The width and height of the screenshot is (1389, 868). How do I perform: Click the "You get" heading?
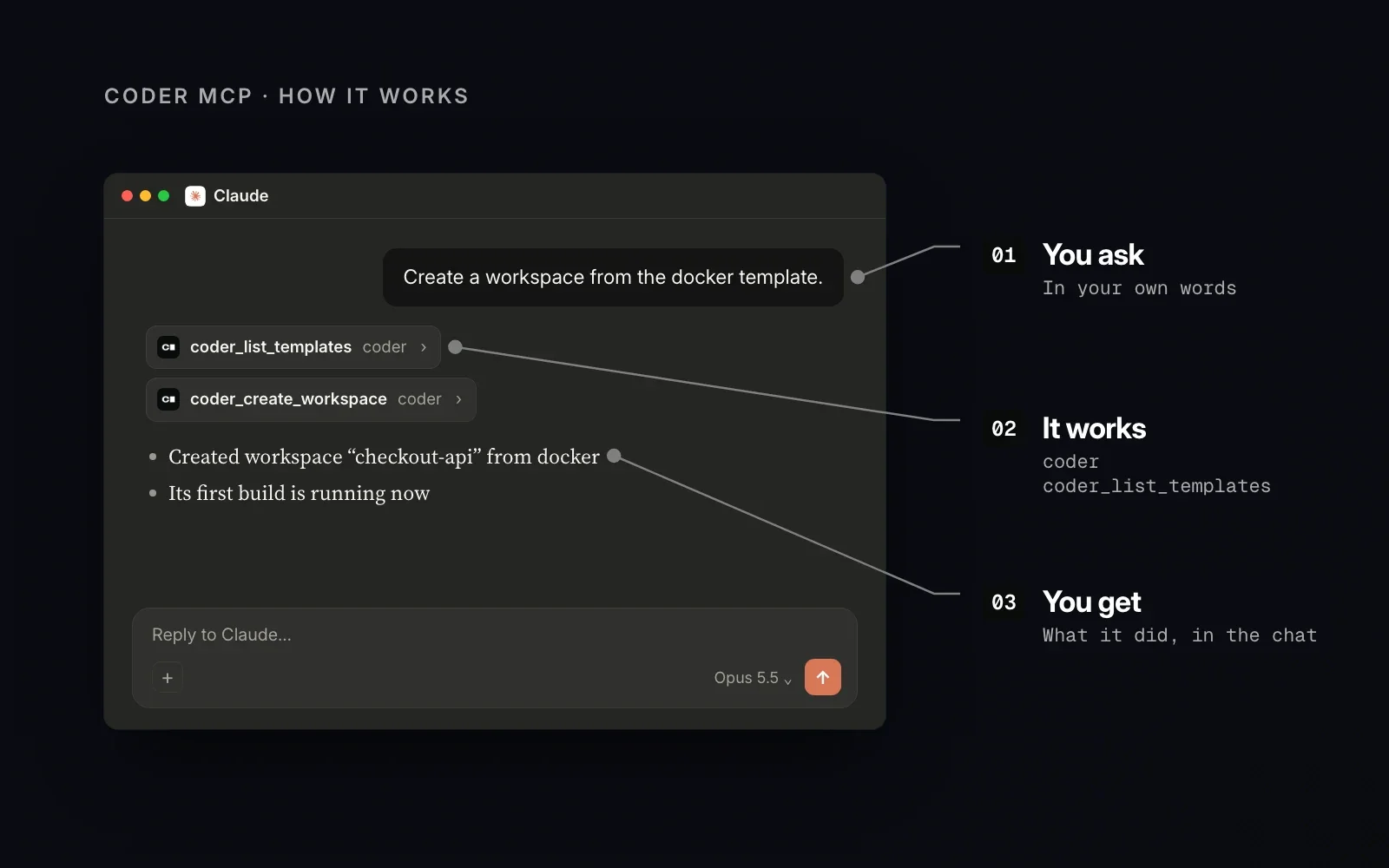(1092, 602)
